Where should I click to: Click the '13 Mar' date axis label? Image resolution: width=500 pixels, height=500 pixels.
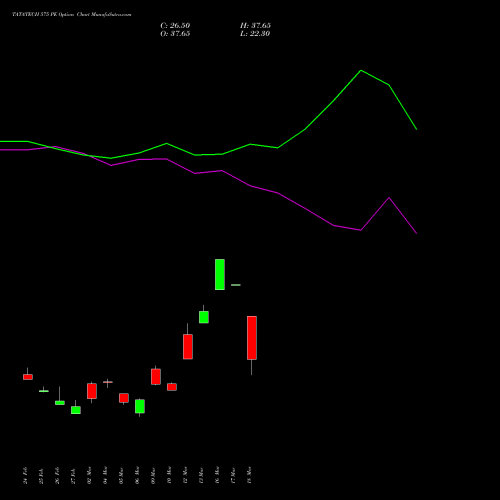click(x=201, y=475)
